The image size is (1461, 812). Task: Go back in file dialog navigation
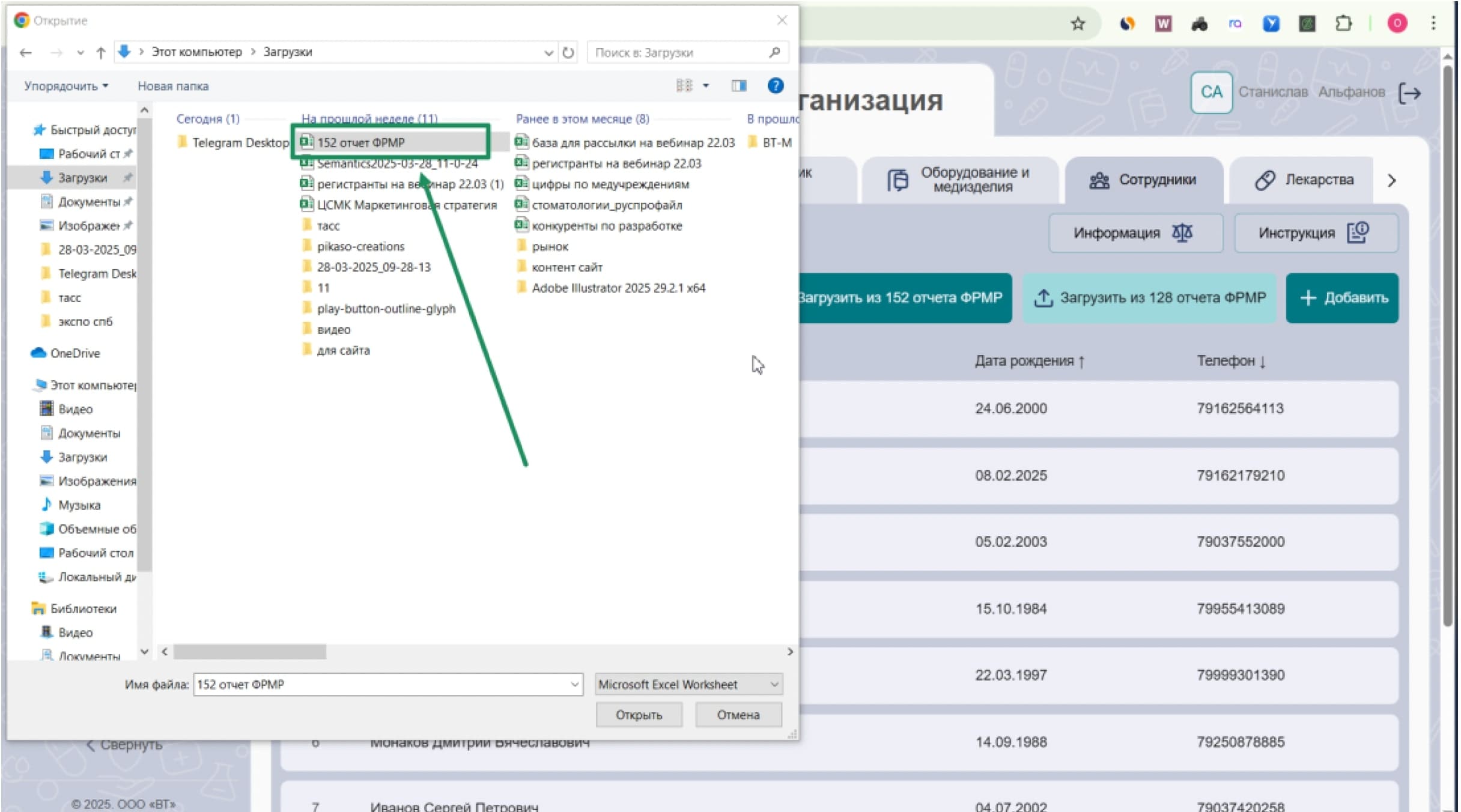coord(26,53)
